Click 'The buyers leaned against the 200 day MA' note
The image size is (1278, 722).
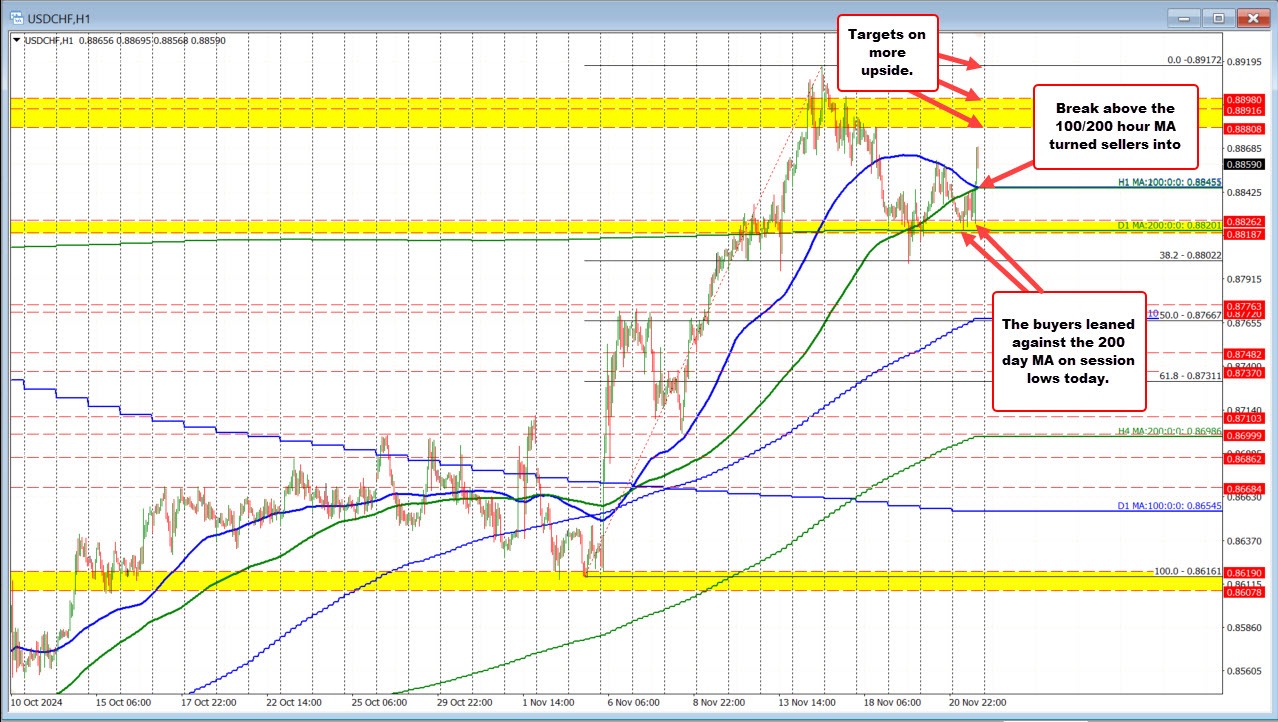click(1068, 350)
